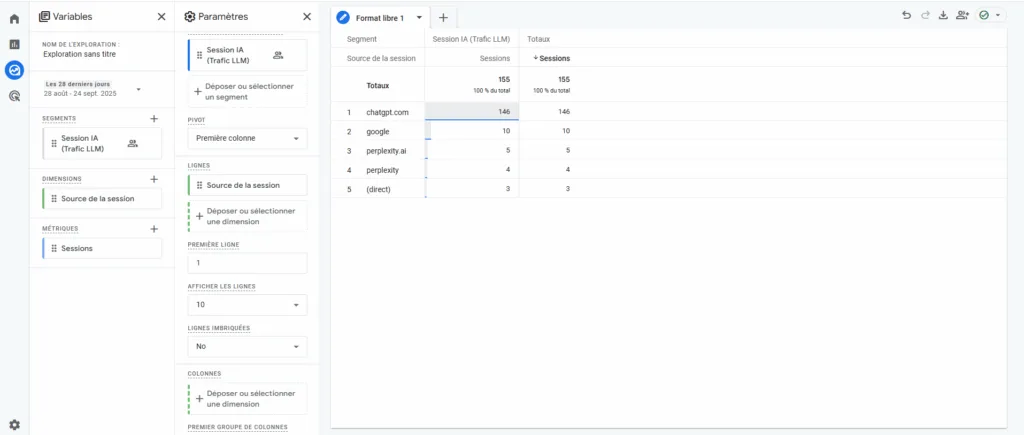Close the Paramètres panel
This screenshot has height=435, width=1024.
(x=307, y=17)
